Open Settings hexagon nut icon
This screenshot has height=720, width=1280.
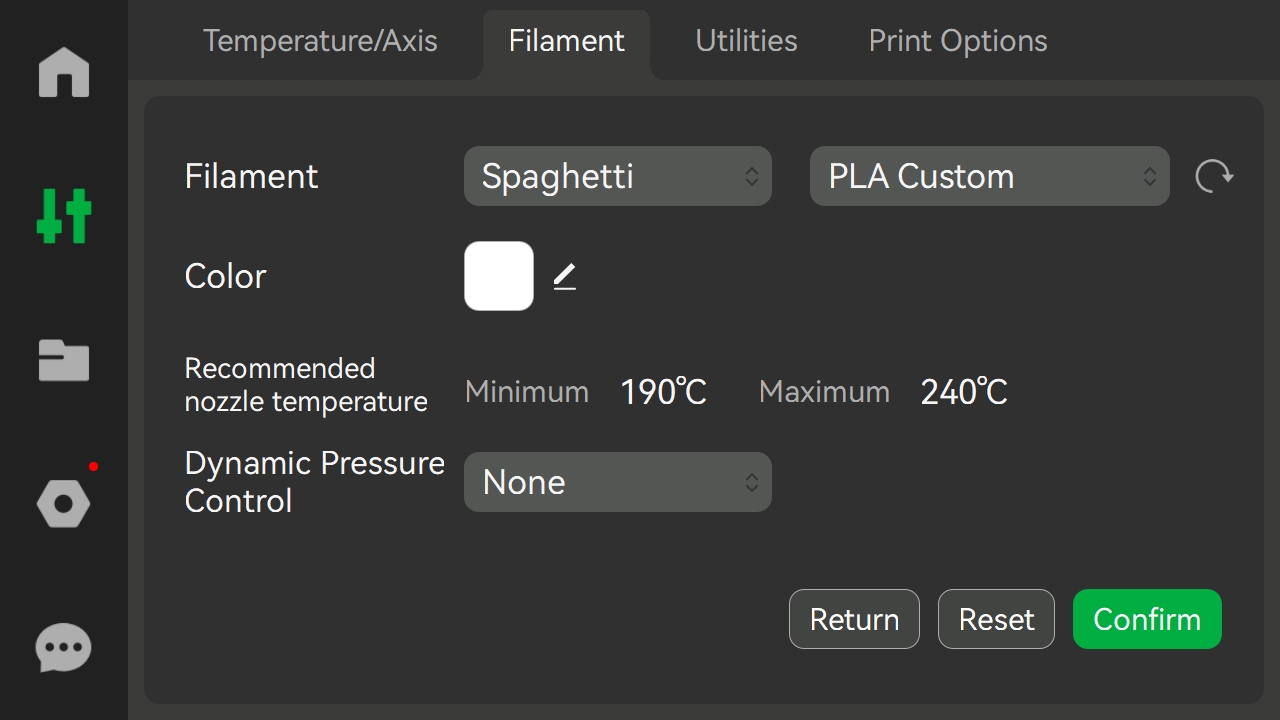click(x=64, y=503)
